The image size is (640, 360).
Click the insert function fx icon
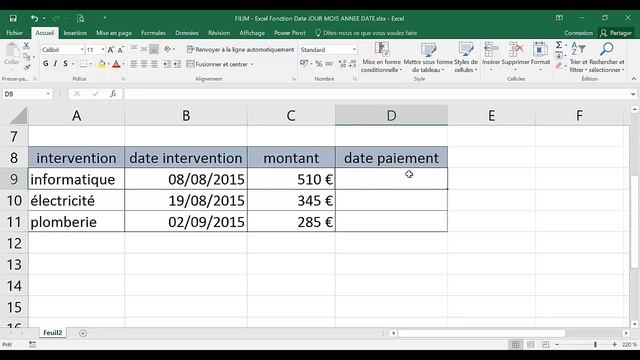click(113, 94)
